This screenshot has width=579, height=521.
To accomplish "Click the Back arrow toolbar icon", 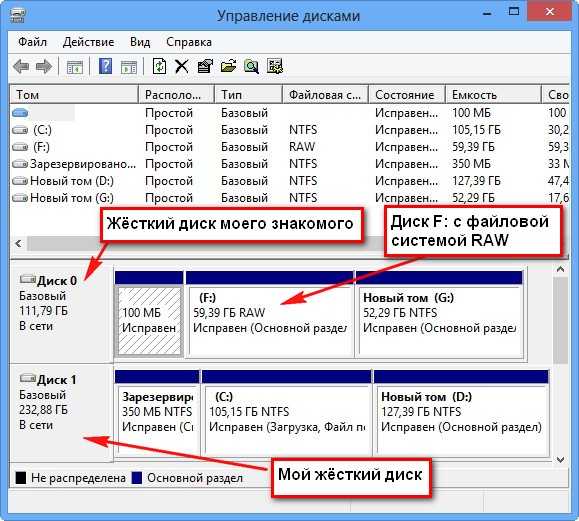I will [21, 67].
